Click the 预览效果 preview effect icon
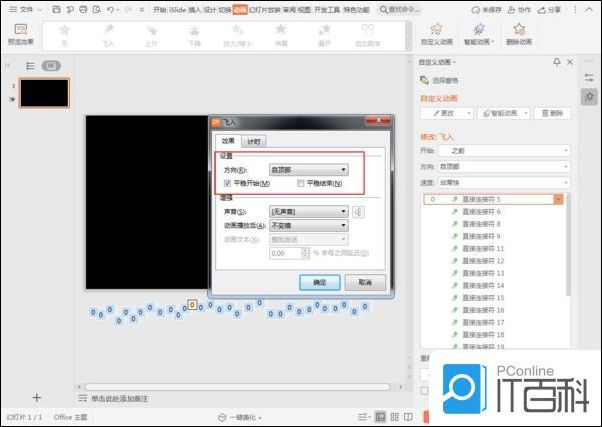Screen dimensions: 602x427 click(21, 35)
